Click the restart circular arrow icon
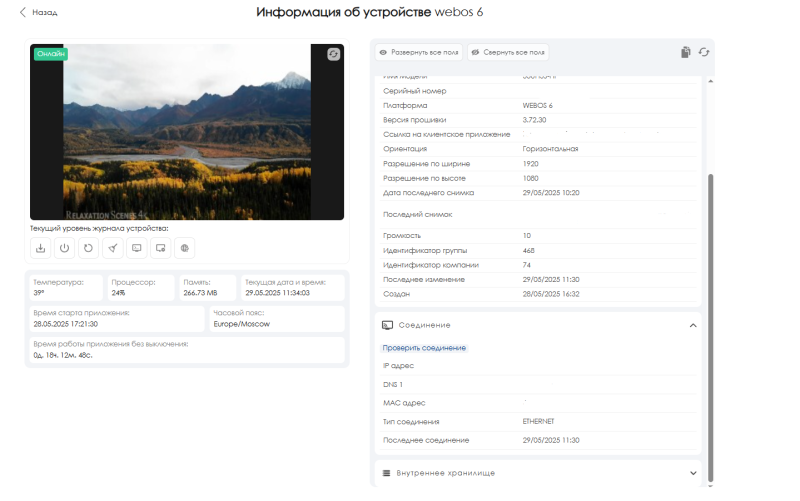Viewport: 800px width, 501px height. coord(89,248)
